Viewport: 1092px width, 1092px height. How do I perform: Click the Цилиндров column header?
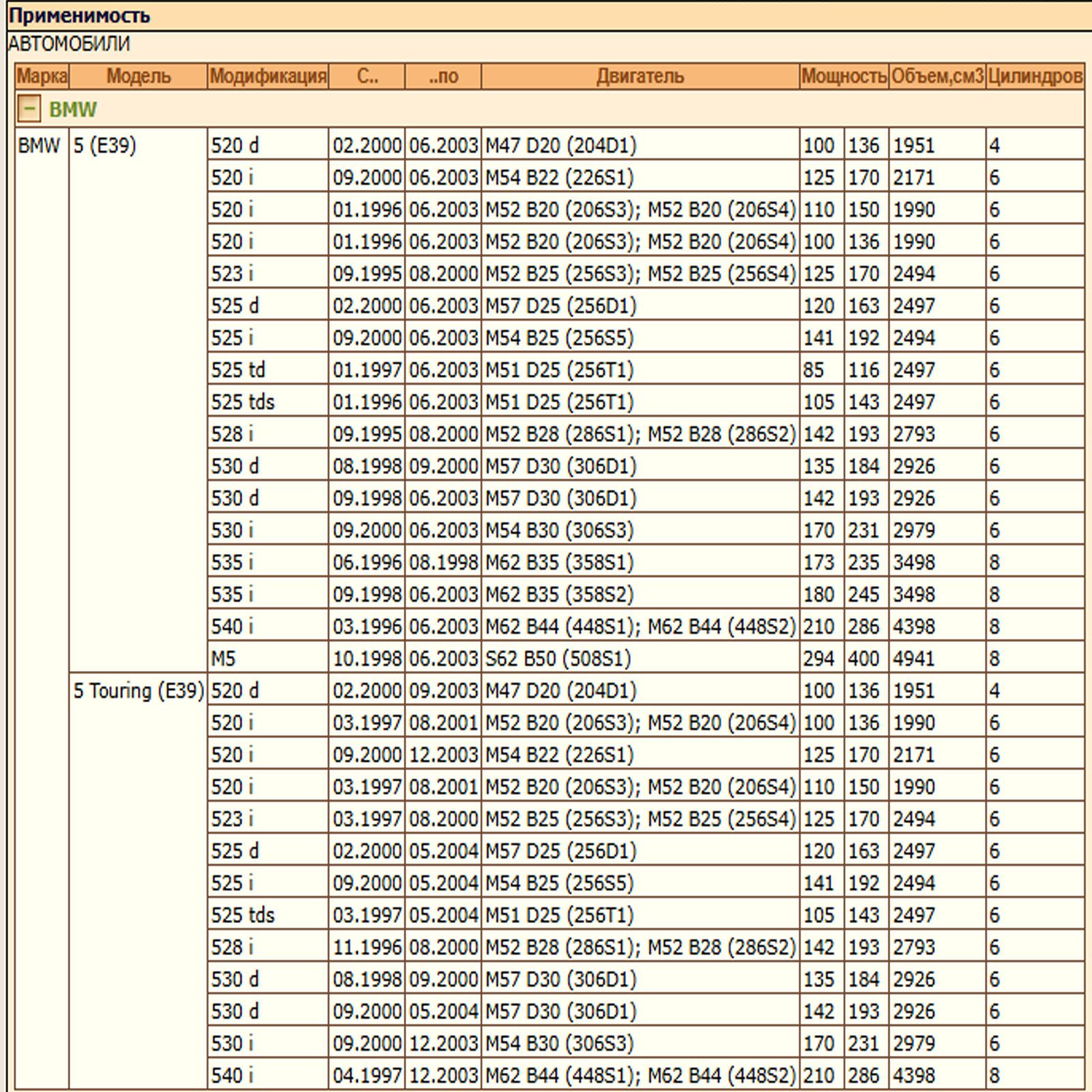1035,76
